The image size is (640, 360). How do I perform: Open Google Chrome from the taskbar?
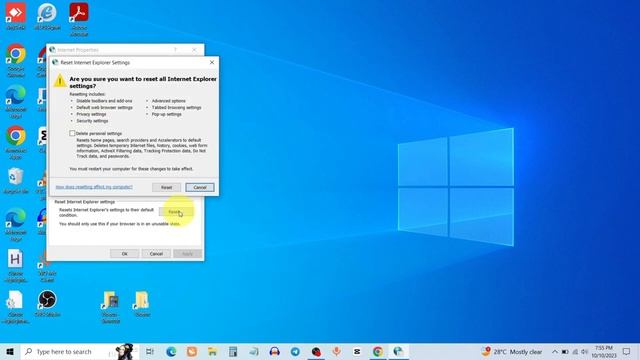tap(378, 351)
